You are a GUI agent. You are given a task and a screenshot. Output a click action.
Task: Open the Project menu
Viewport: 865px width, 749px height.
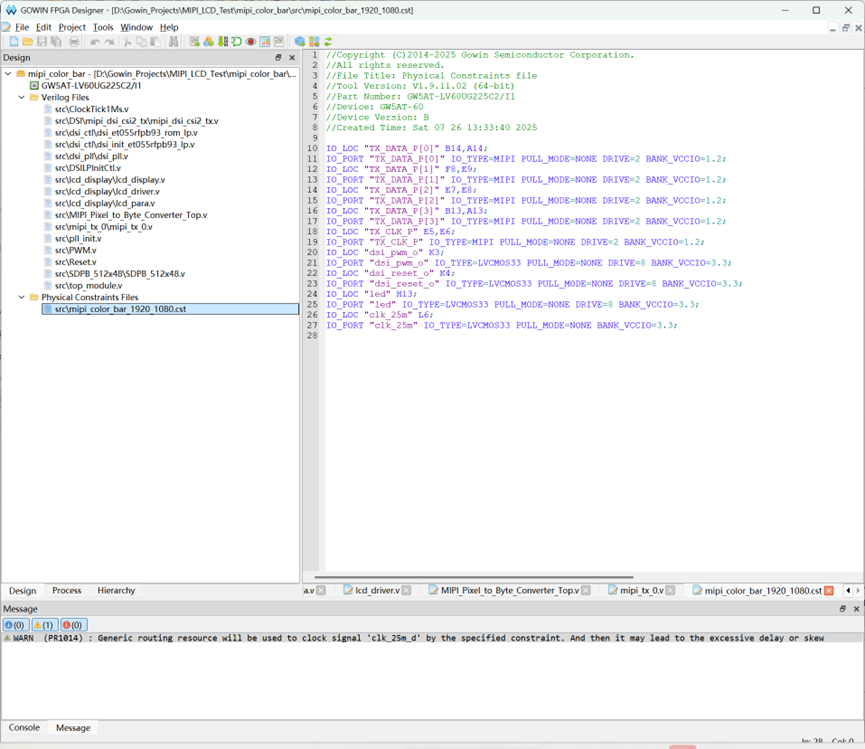click(72, 27)
